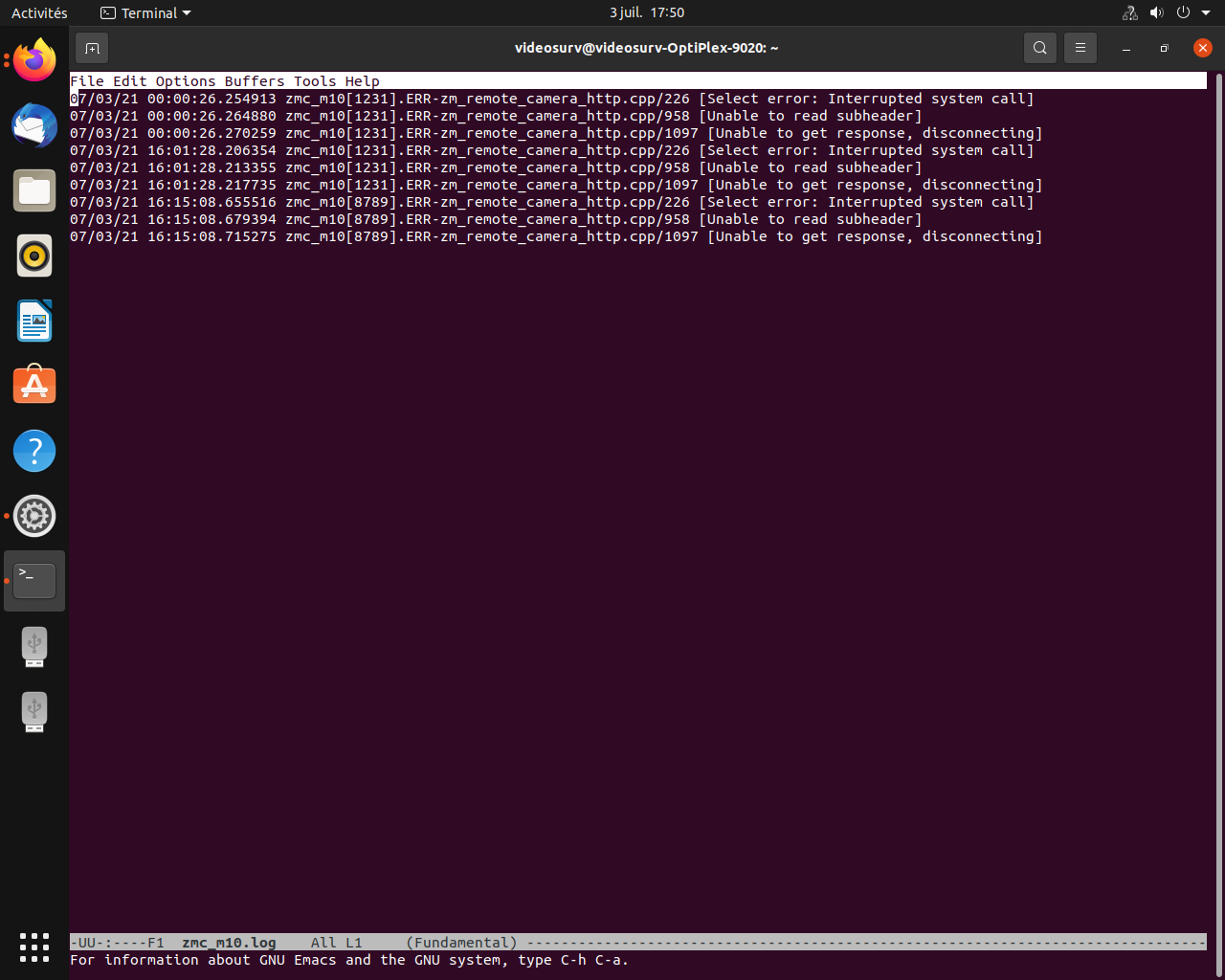Open Ubuntu Software store icon
The height and width of the screenshot is (980, 1225).
click(x=34, y=386)
